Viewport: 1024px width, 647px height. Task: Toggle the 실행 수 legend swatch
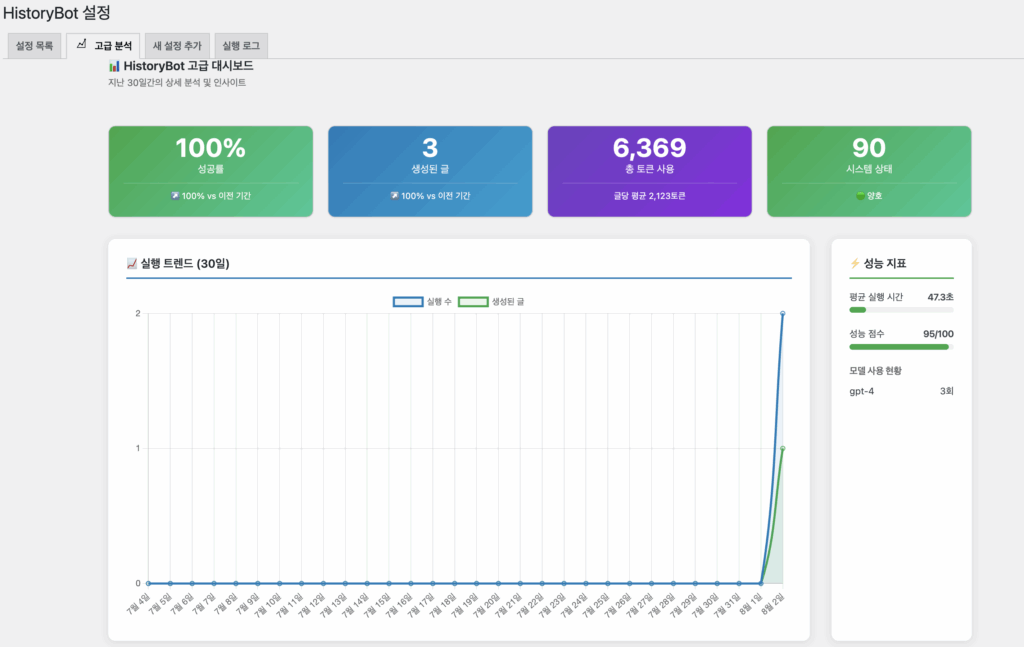click(x=408, y=302)
